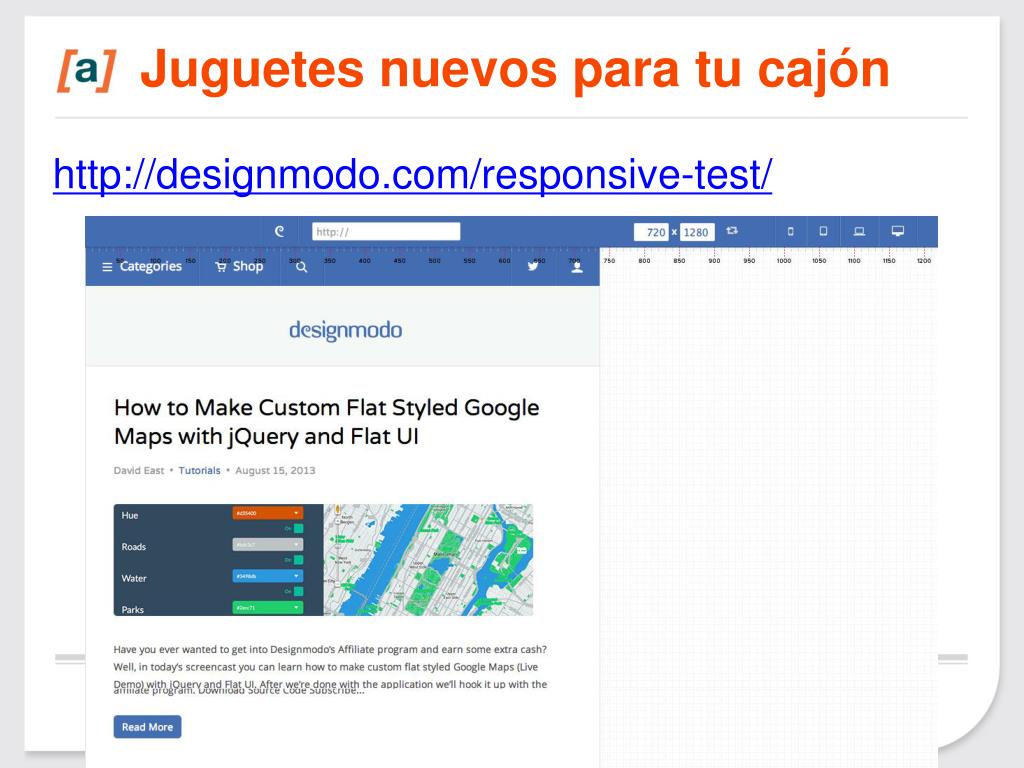1024x768 pixels.
Task: Open the Flat Styled Google Maps article title
Action: (x=327, y=421)
